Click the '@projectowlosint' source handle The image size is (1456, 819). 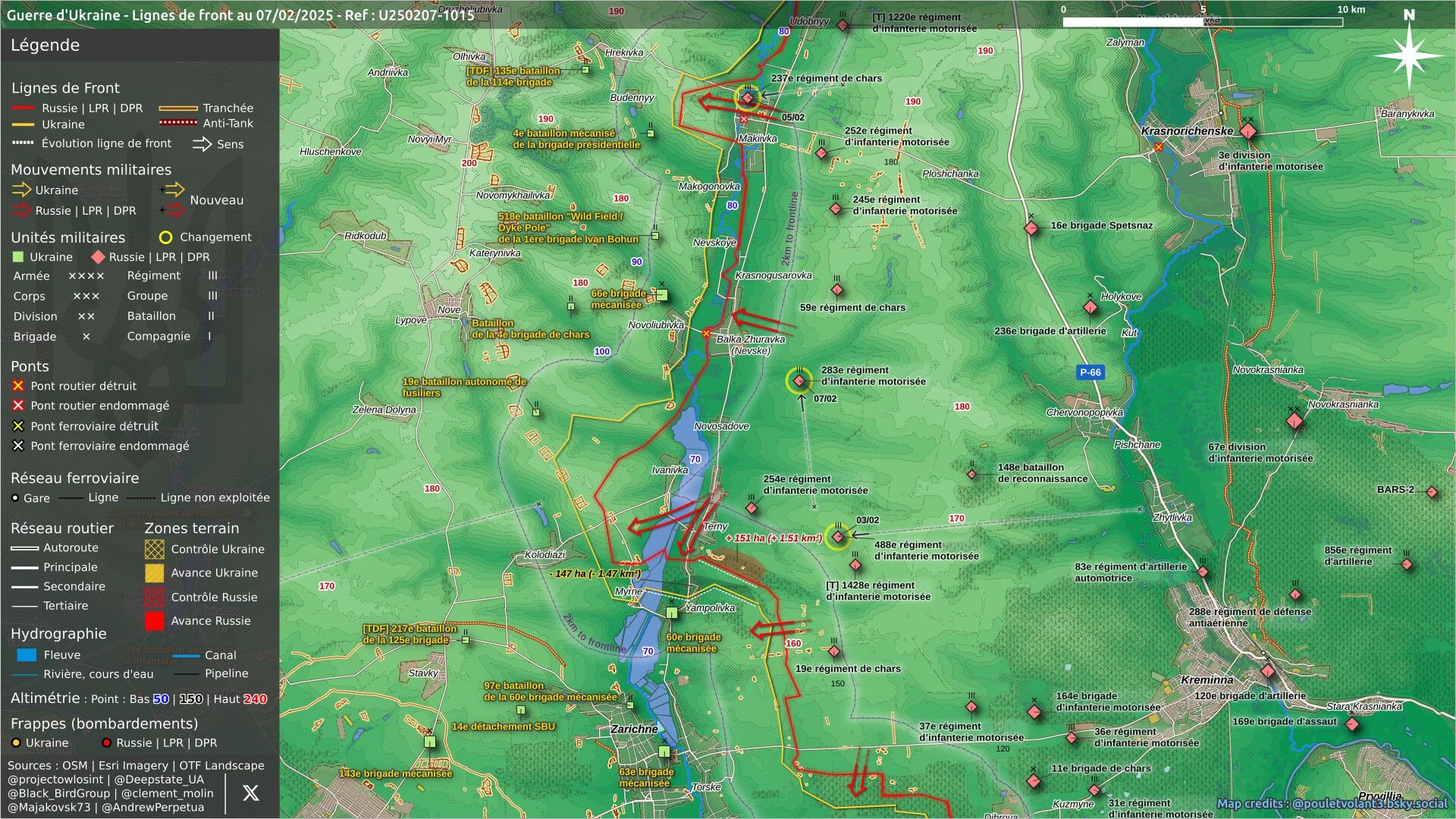click(x=55, y=780)
